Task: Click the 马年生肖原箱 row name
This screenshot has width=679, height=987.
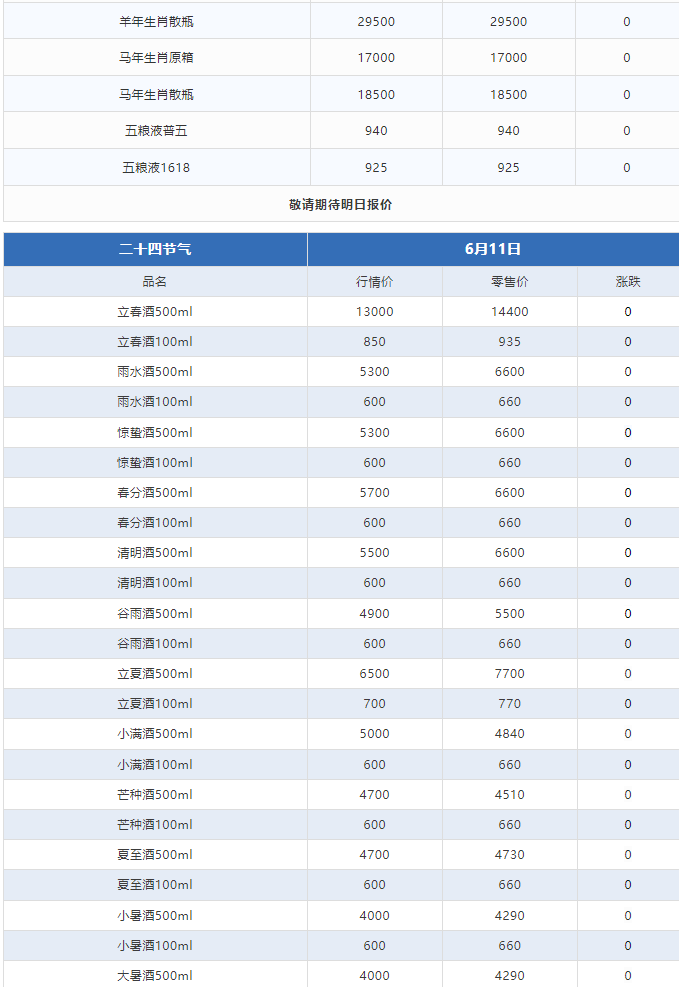Action: pos(156,58)
